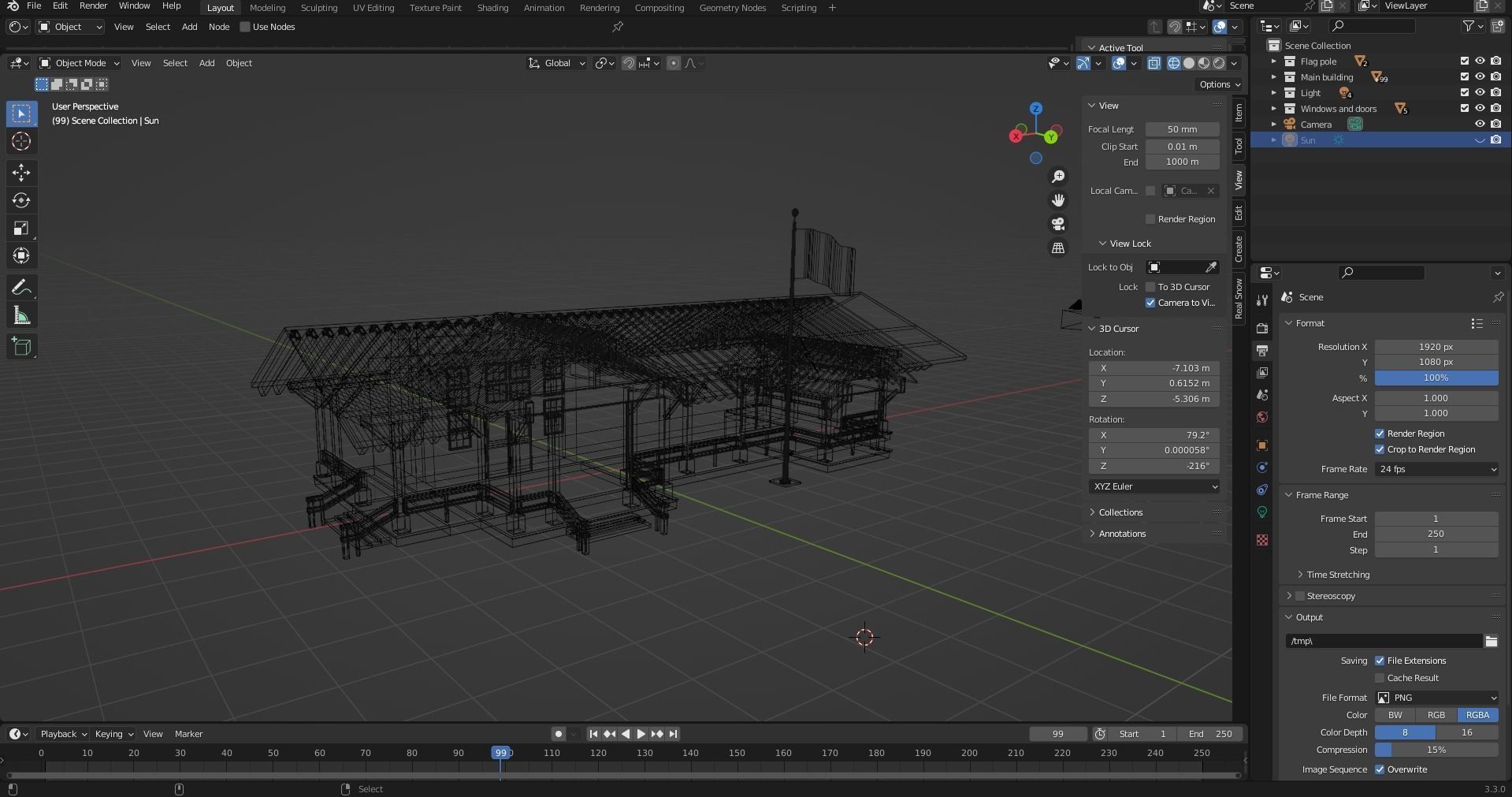Enable Cache Result checkbox

1380,678
